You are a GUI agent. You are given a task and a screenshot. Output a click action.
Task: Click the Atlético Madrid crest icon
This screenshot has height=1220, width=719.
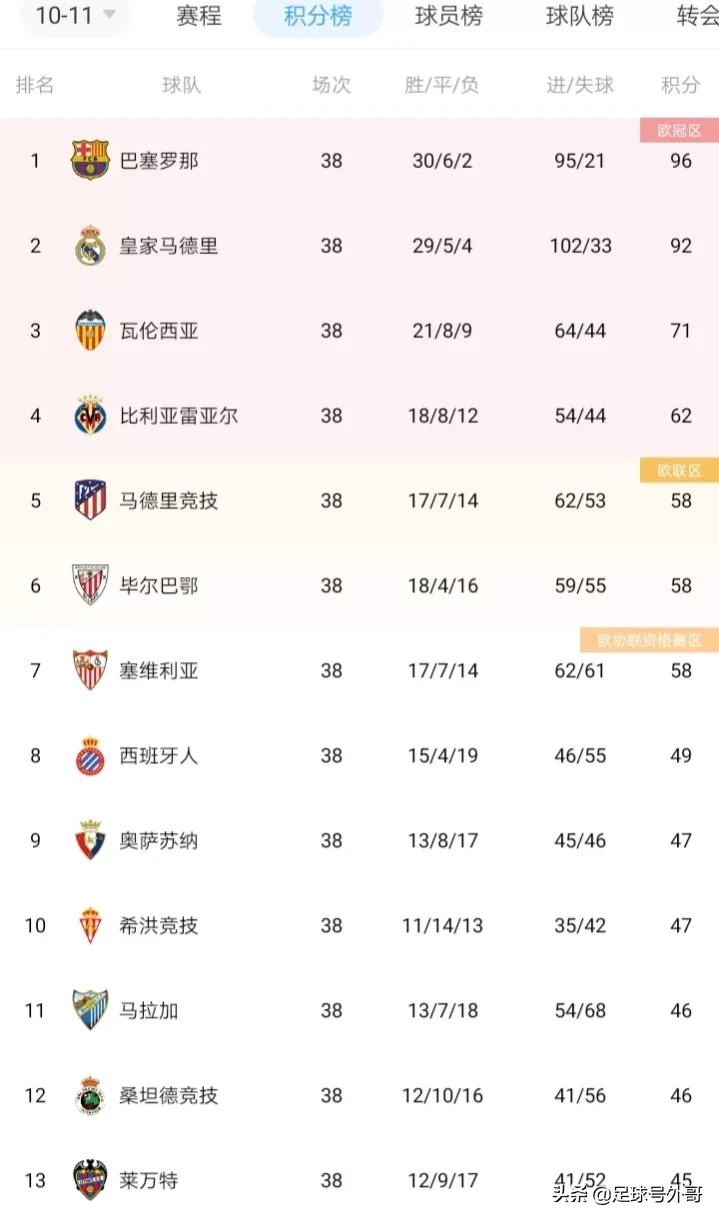pyautogui.click(x=90, y=501)
